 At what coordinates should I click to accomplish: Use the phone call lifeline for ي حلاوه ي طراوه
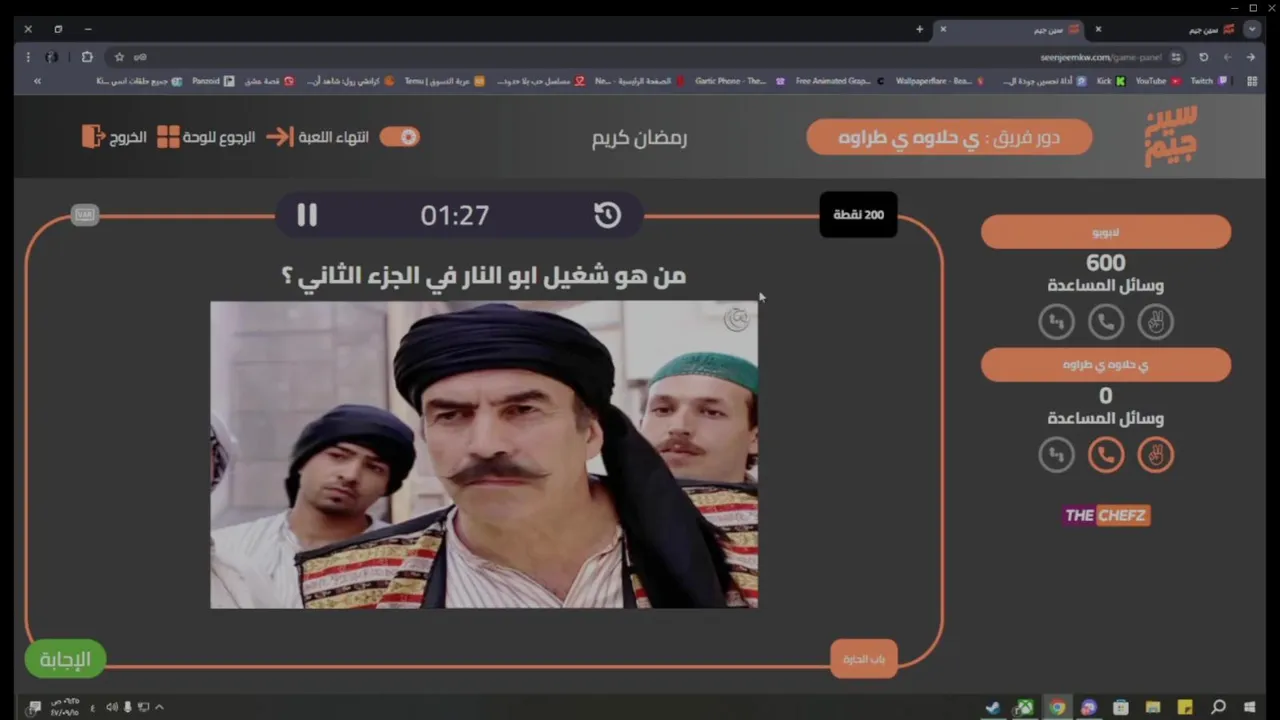1105,455
